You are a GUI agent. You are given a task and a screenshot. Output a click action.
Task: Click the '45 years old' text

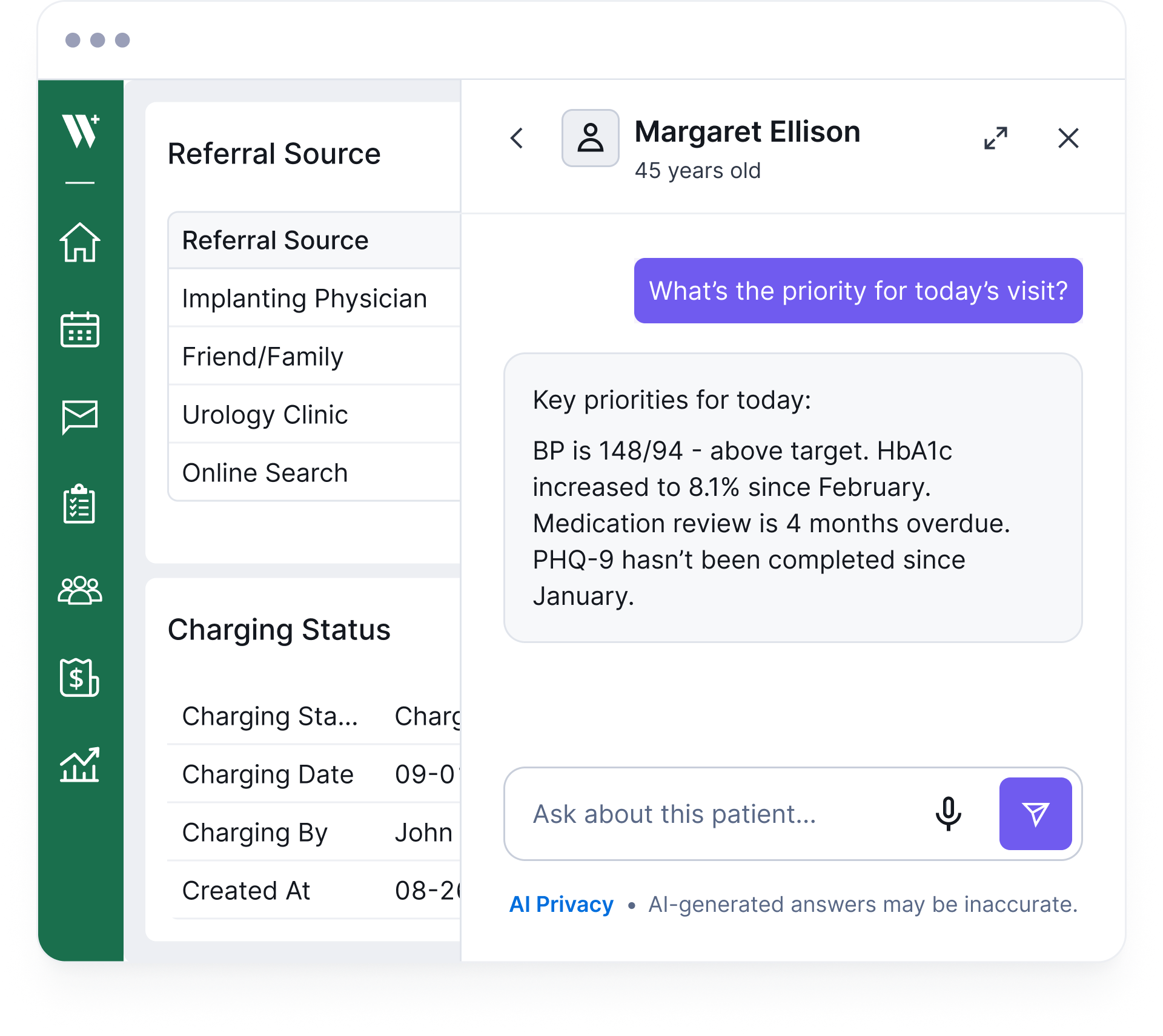[698, 171]
